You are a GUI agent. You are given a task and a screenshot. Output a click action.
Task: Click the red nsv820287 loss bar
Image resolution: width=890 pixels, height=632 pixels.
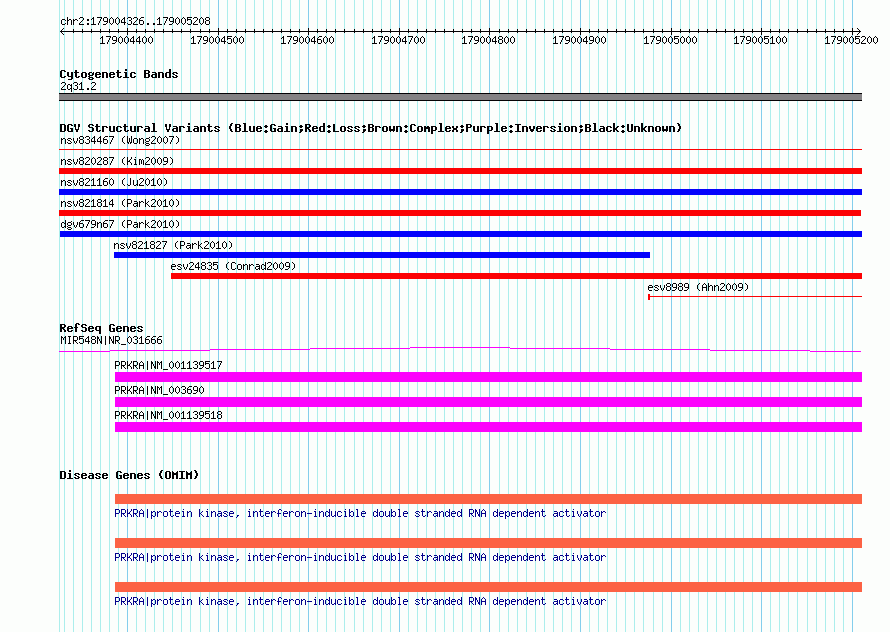click(x=460, y=171)
